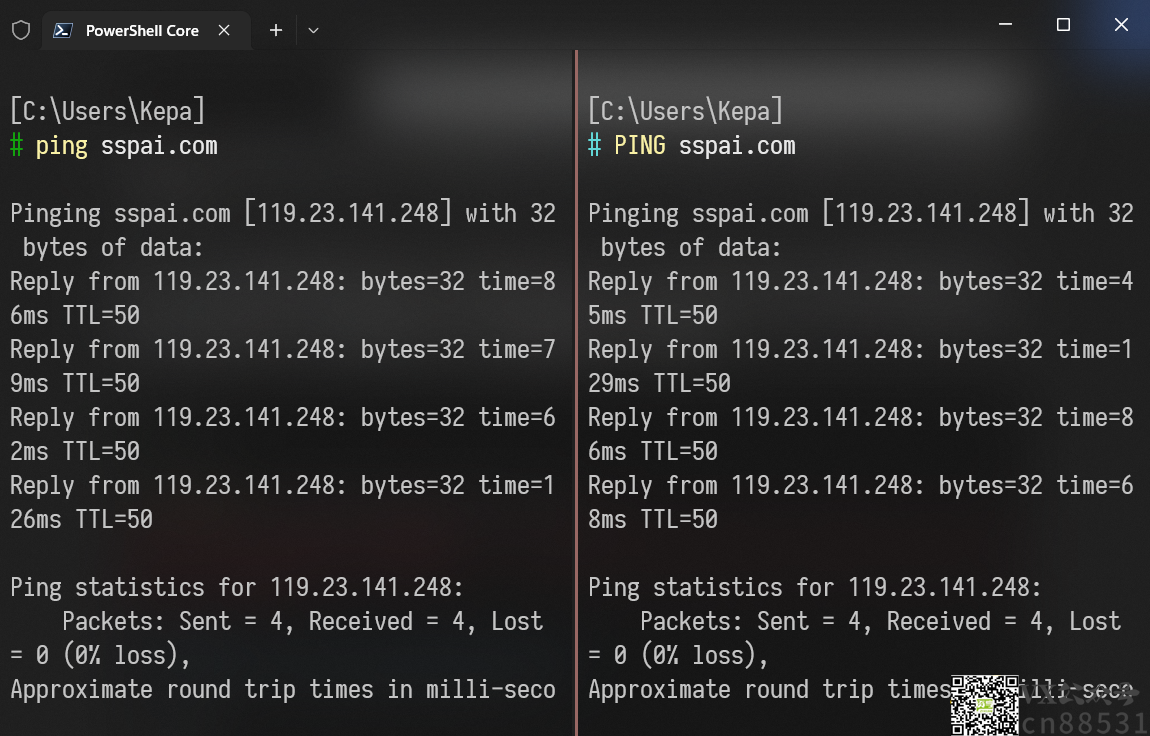
Task: Minimize the terminal window
Action: tap(1006, 24)
